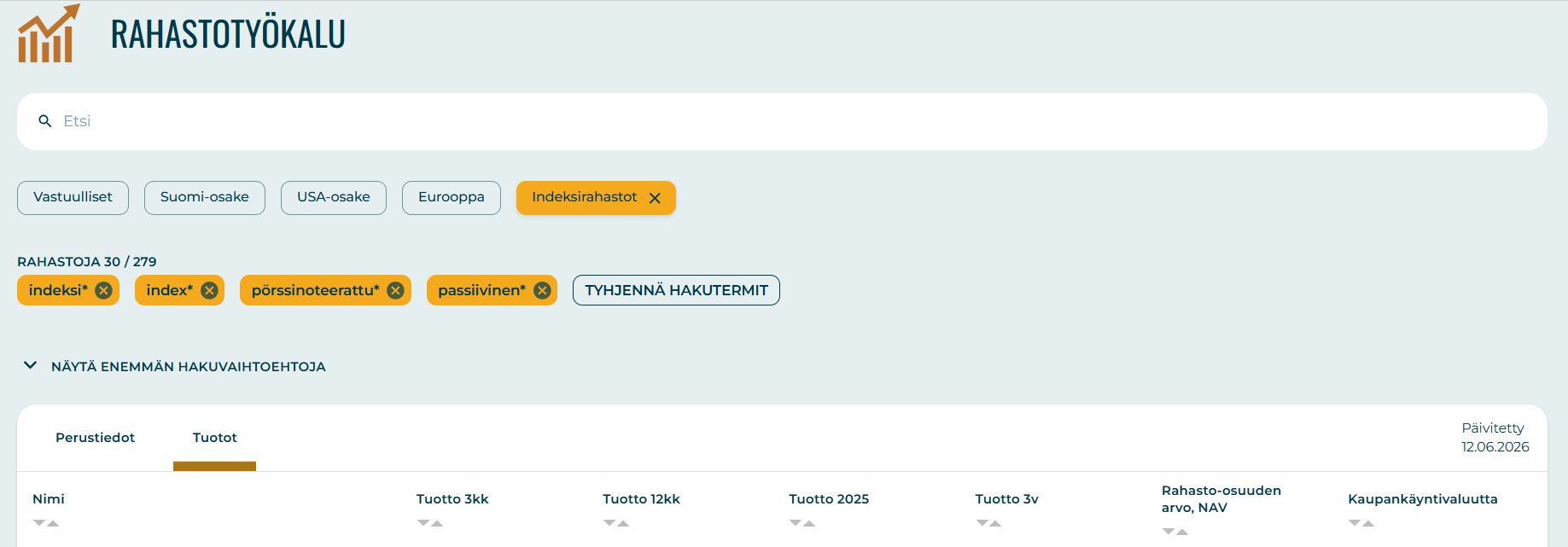1568x547 pixels.
Task: Sort by Rahasto-osuuden arvo NAV arrows
Action: click(x=1175, y=532)
